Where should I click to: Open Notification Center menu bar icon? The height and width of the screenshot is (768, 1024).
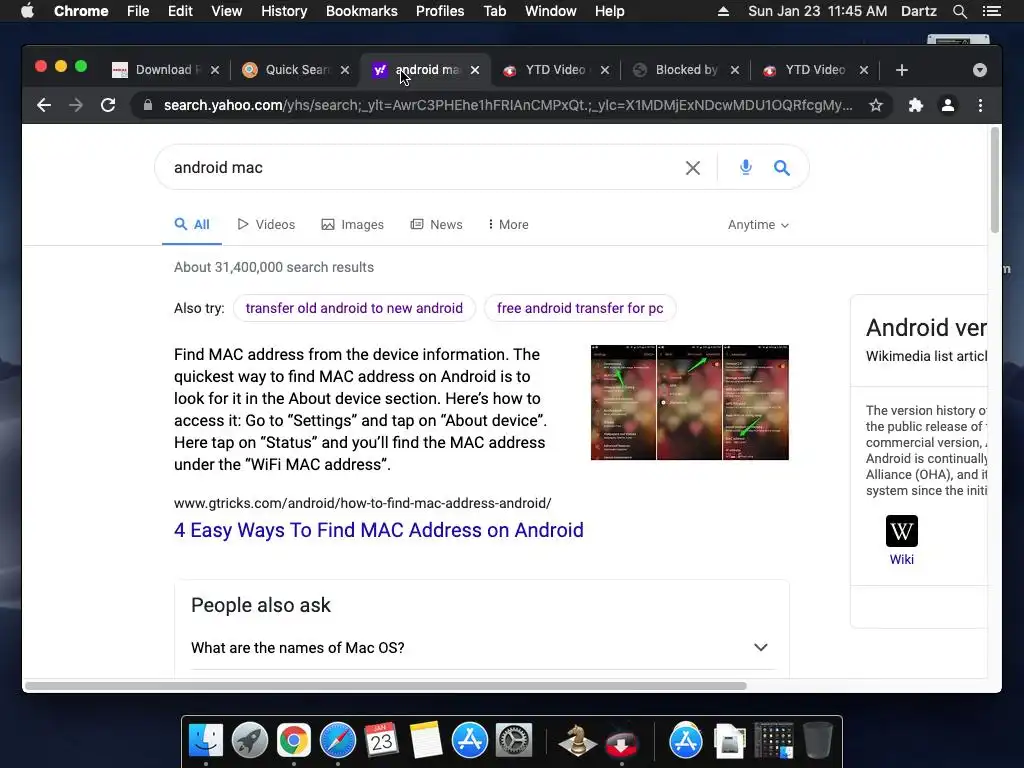tap(991, 11)
